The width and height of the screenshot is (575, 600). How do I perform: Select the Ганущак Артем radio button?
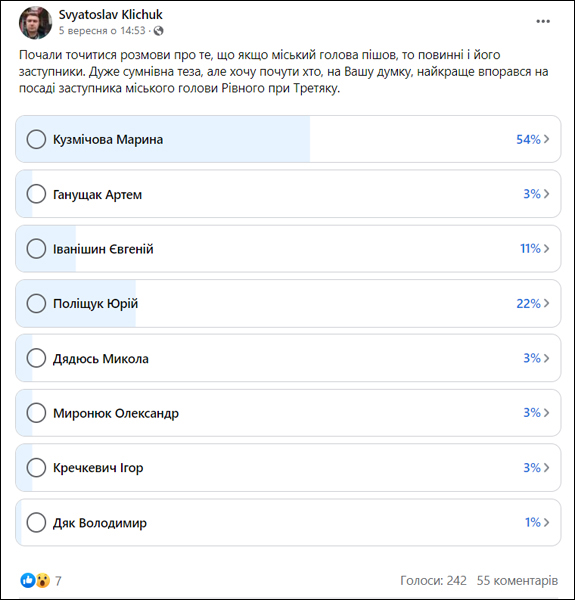point(36,194)
